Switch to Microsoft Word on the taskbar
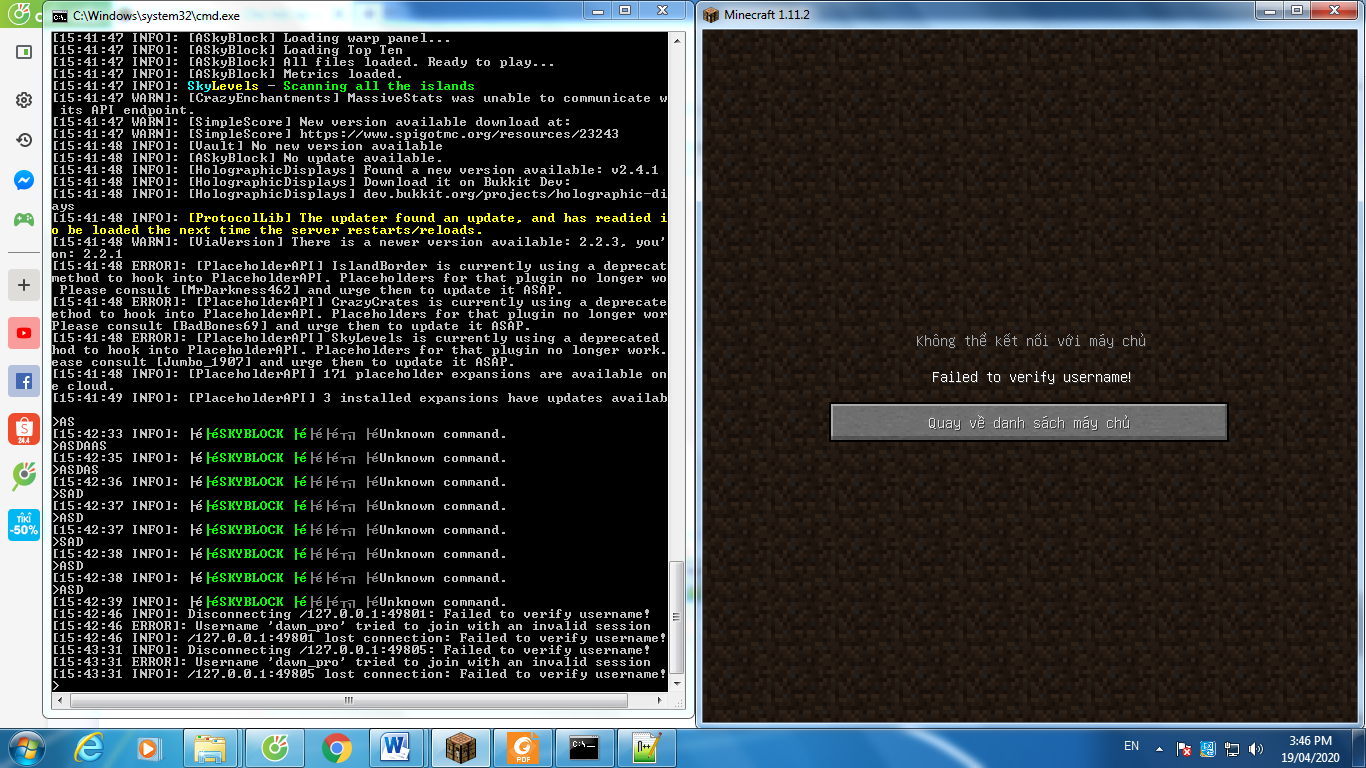 [398, 747]
